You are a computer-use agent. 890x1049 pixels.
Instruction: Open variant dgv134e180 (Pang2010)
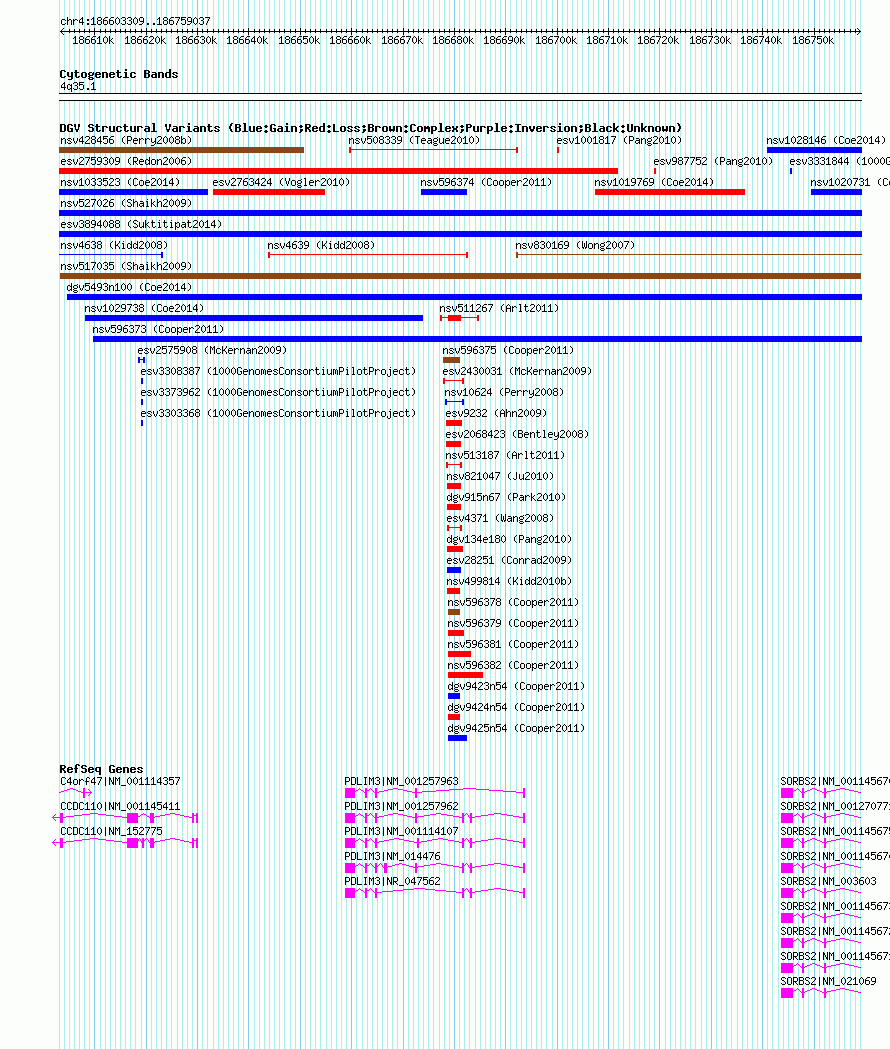click(x=509, y=539)
